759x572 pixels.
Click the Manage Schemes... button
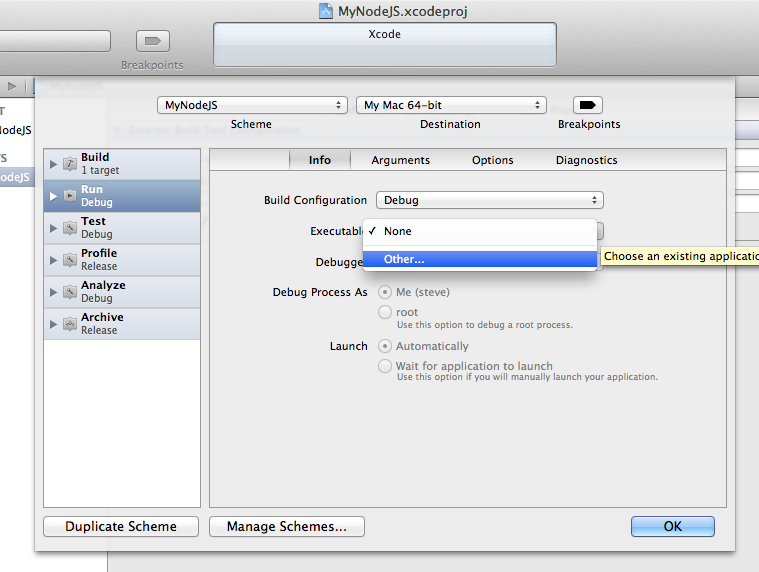point(287,526)
